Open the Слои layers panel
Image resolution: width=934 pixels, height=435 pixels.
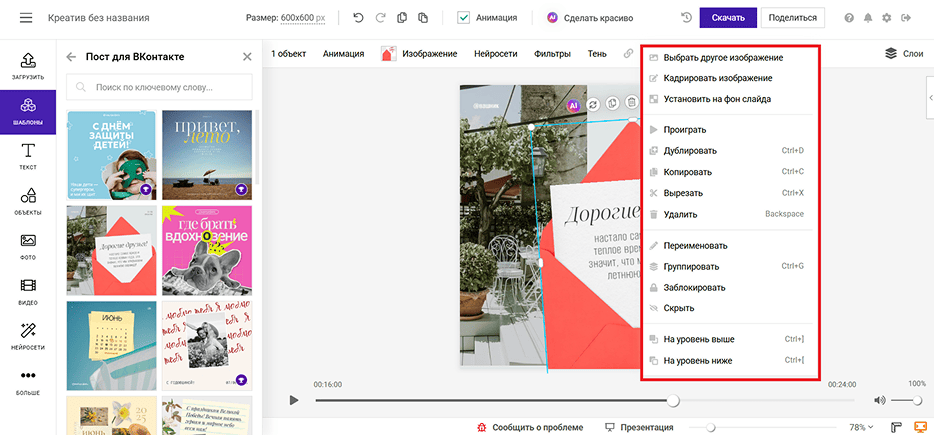[x=904, y=54]
